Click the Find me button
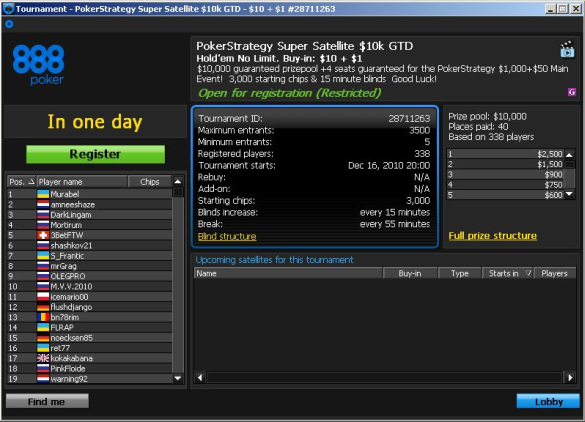 click(47, 401)
